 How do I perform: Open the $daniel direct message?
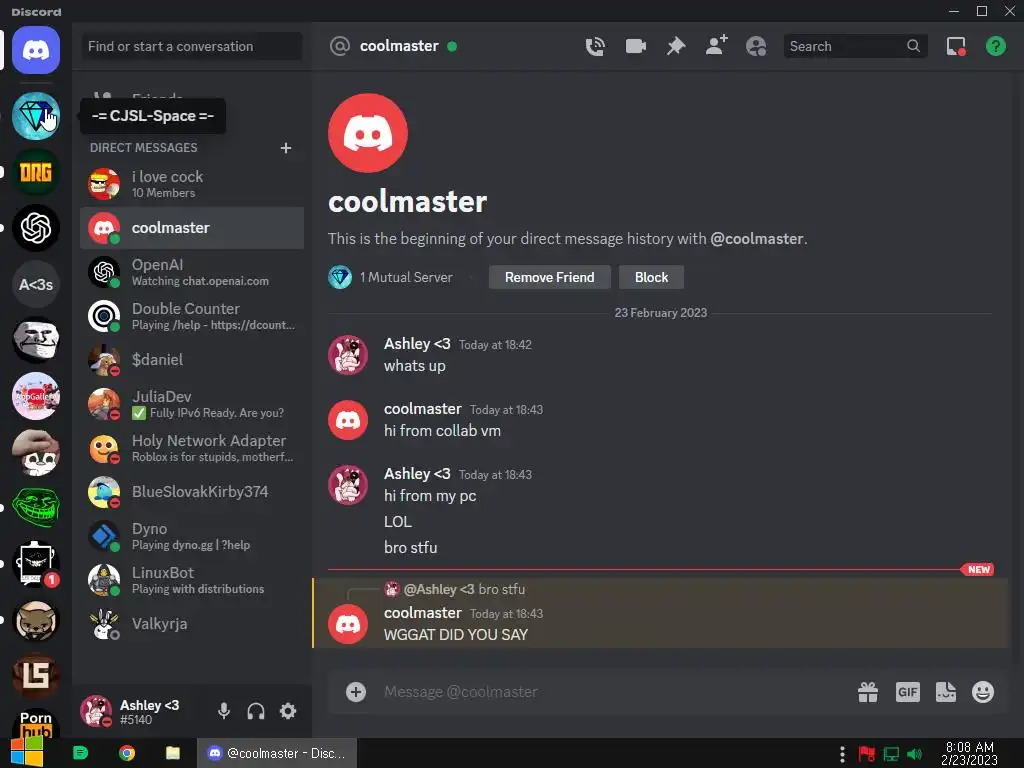tap(192, 360)
